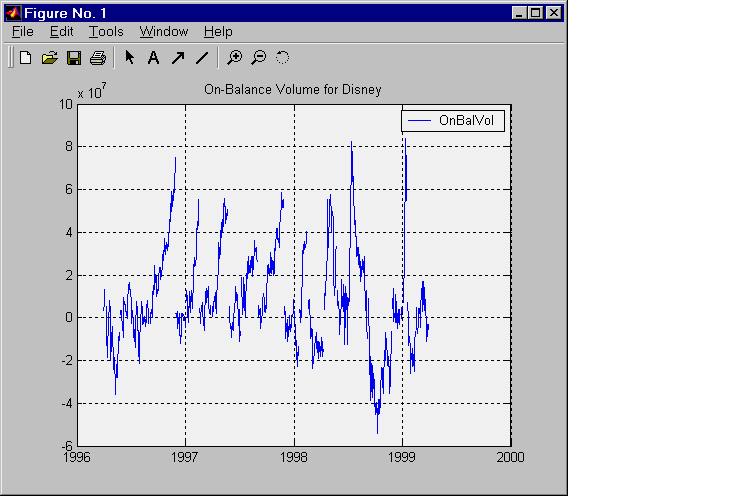Click the blue line sample in the legend
The width and height of the screenshot is (740, 498).
419,121
